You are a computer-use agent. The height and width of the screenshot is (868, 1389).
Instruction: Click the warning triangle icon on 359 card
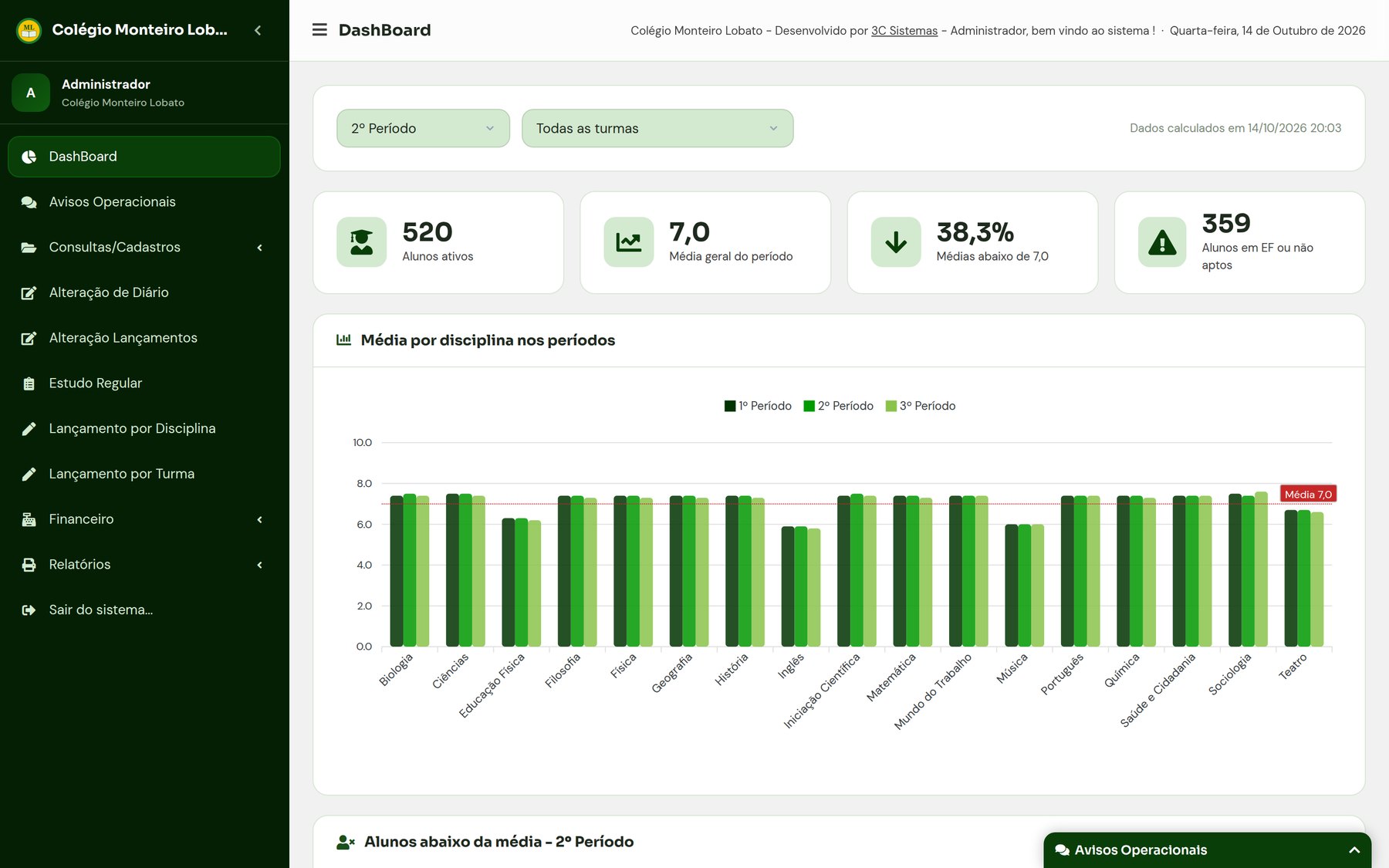point(1162,242)
